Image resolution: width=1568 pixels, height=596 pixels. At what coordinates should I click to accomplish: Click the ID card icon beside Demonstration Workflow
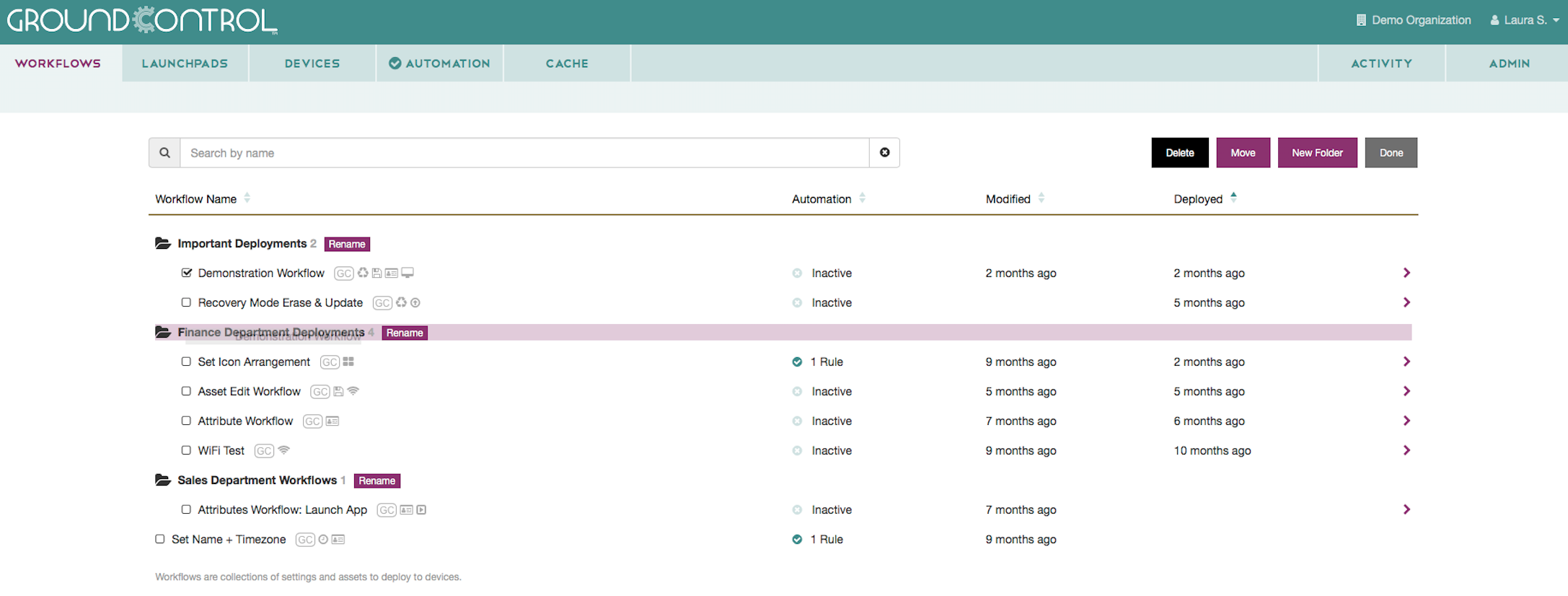[392, 273]
